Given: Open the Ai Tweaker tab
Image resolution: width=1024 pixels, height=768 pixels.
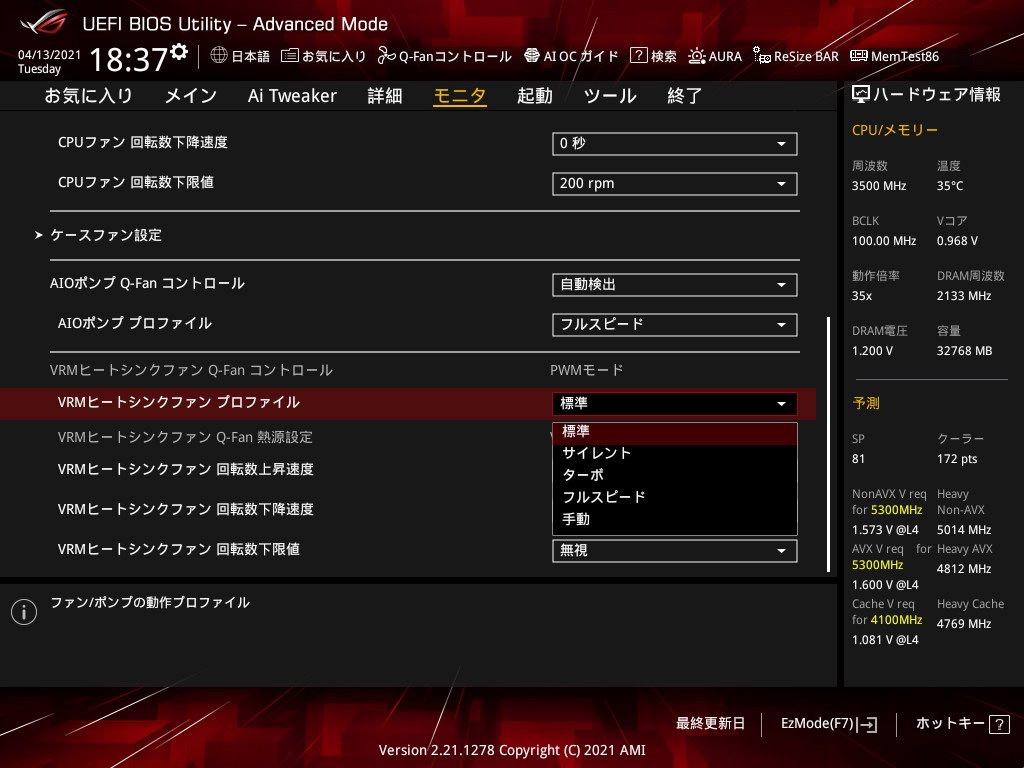Looking at the screenshot, I should (292, 96).
